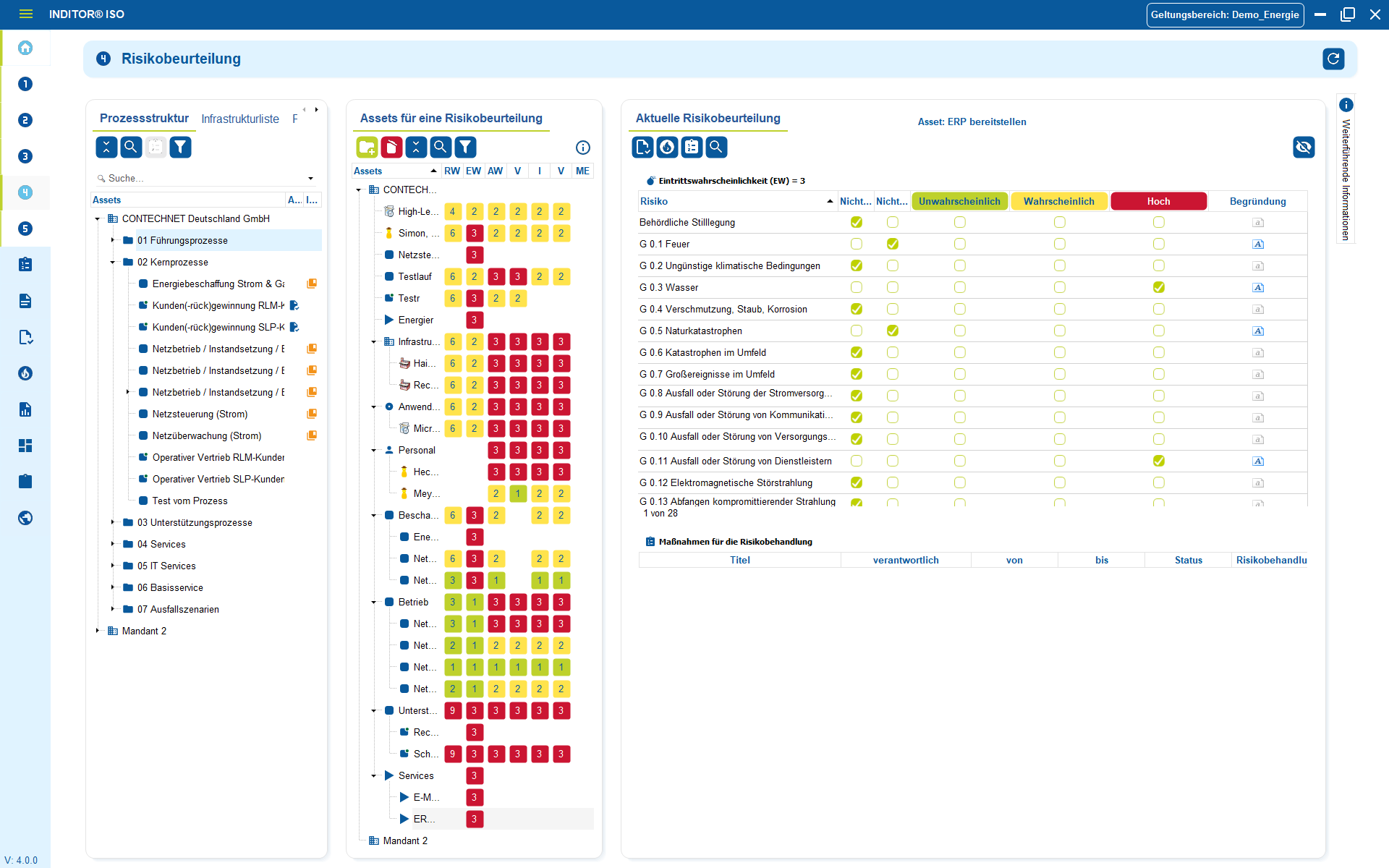
Task: Click the numbered checklist icon in risk toolbar
Action: [x=692, y=147]
